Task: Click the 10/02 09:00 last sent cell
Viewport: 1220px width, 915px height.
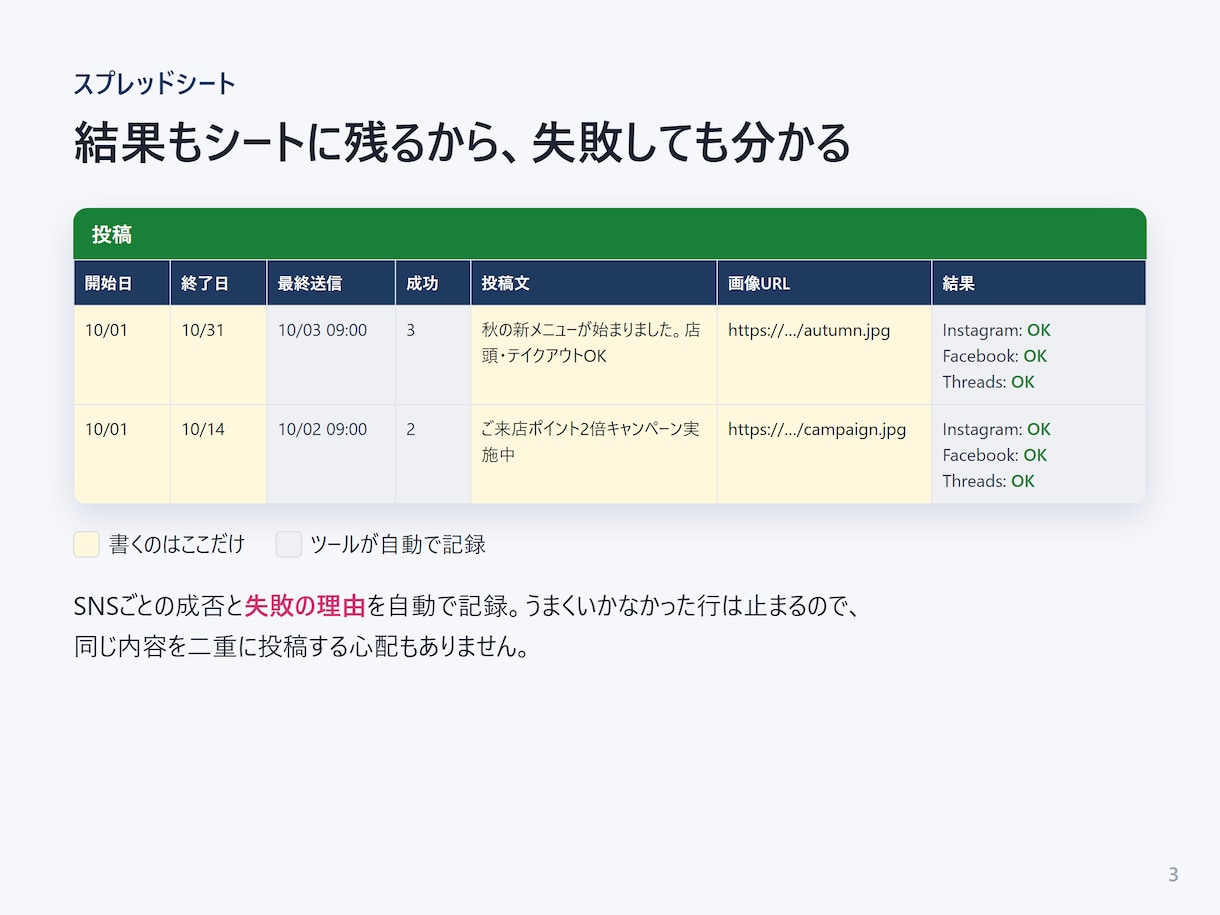Action: tap(331, 454)
